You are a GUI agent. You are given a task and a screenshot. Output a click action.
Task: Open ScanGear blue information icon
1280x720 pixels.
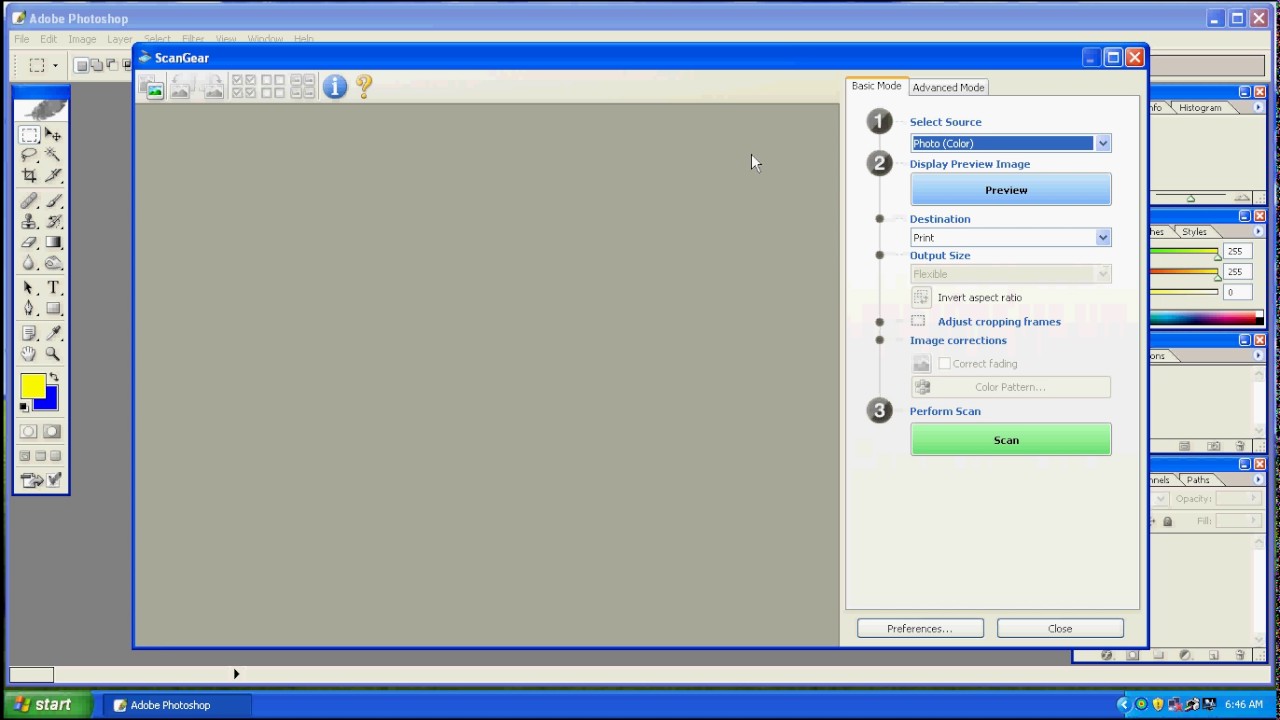click(335, 87)
